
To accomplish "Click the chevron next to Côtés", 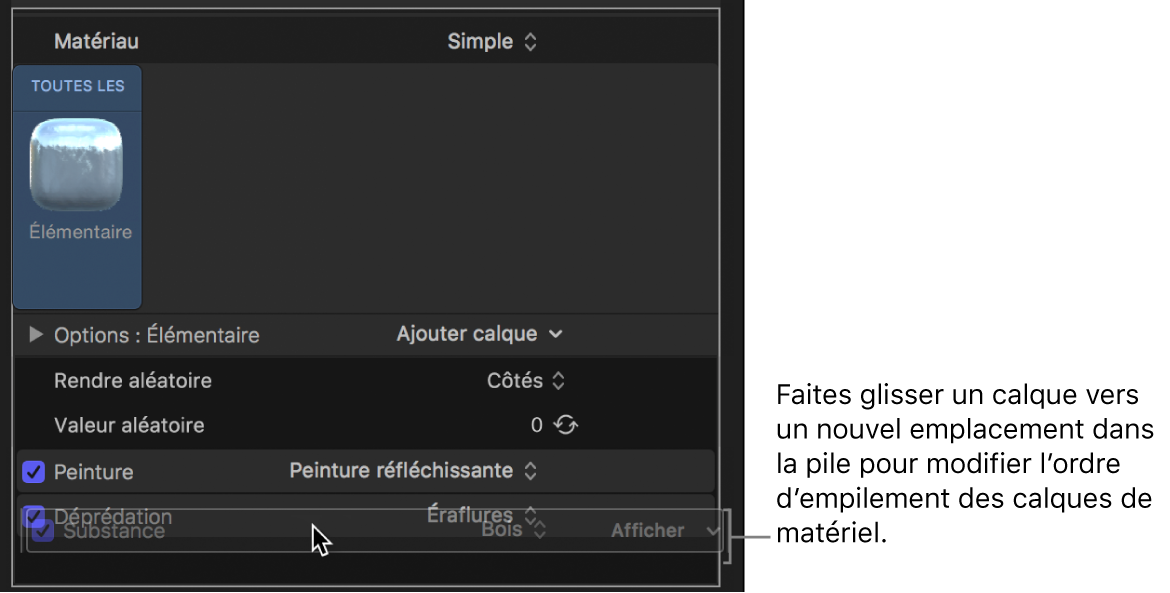I will point(558,380).
